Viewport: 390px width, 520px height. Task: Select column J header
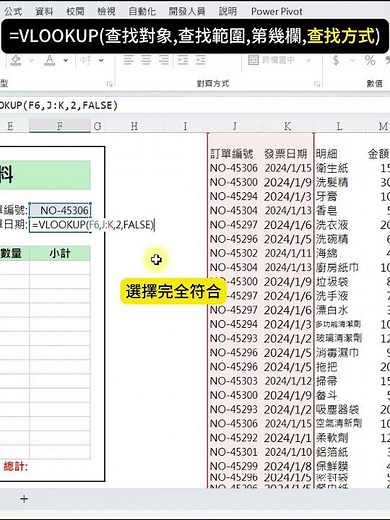tap(235, 126)
